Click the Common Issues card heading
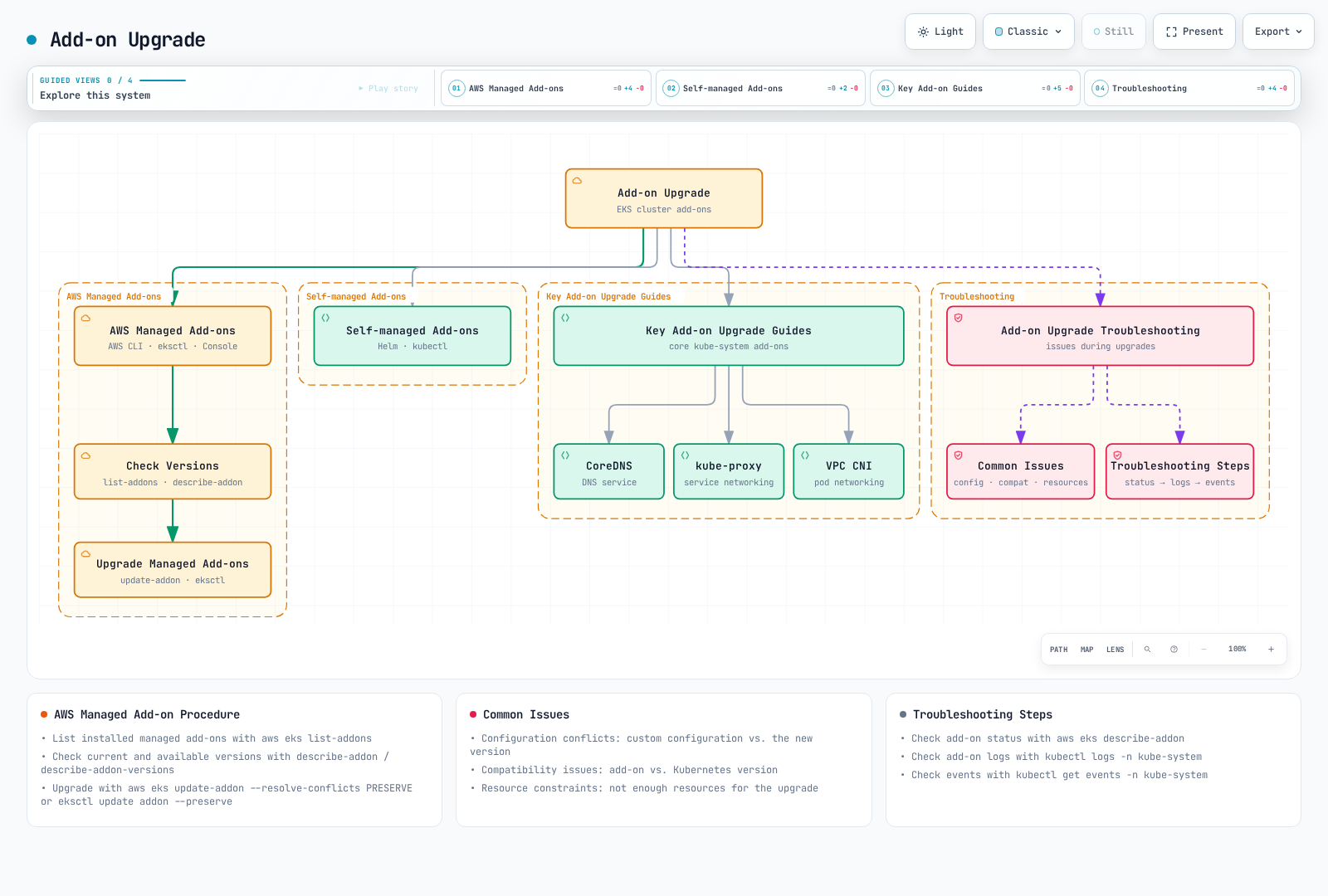This screenshot has height=896, width=1328. (x=526, y=714)
